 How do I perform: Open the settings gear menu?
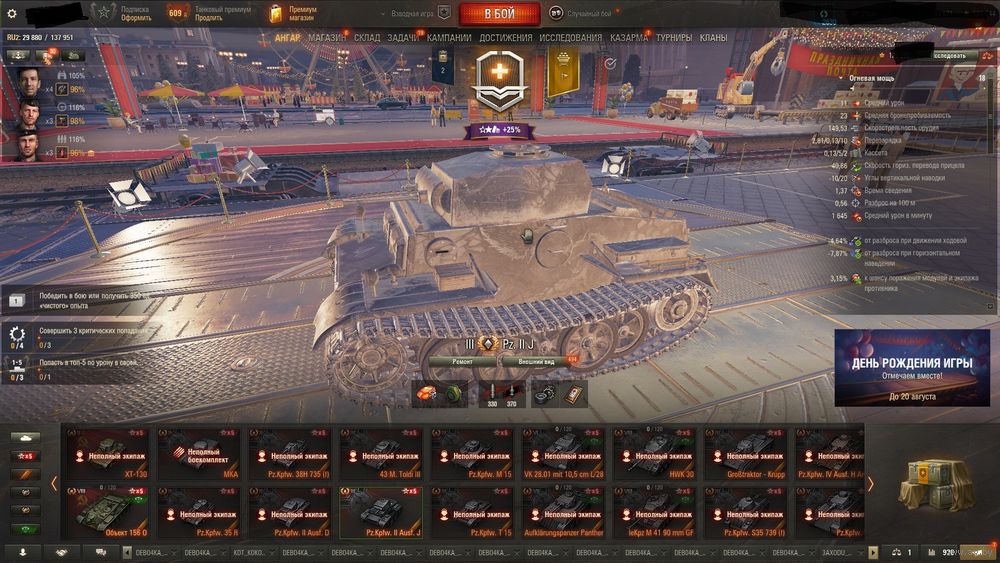tap(11, 13)
